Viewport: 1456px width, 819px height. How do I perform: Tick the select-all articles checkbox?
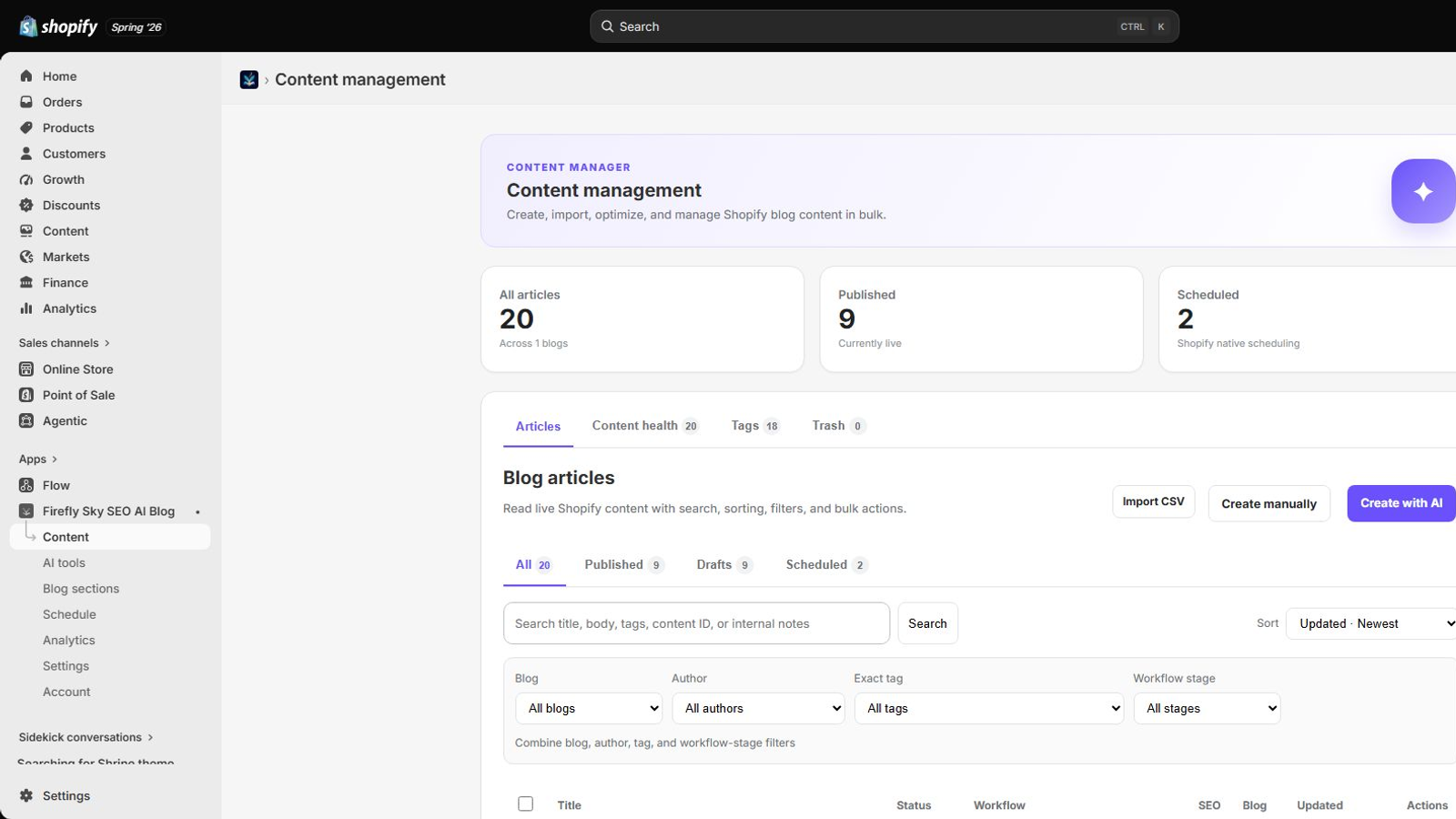click(525, 804)
